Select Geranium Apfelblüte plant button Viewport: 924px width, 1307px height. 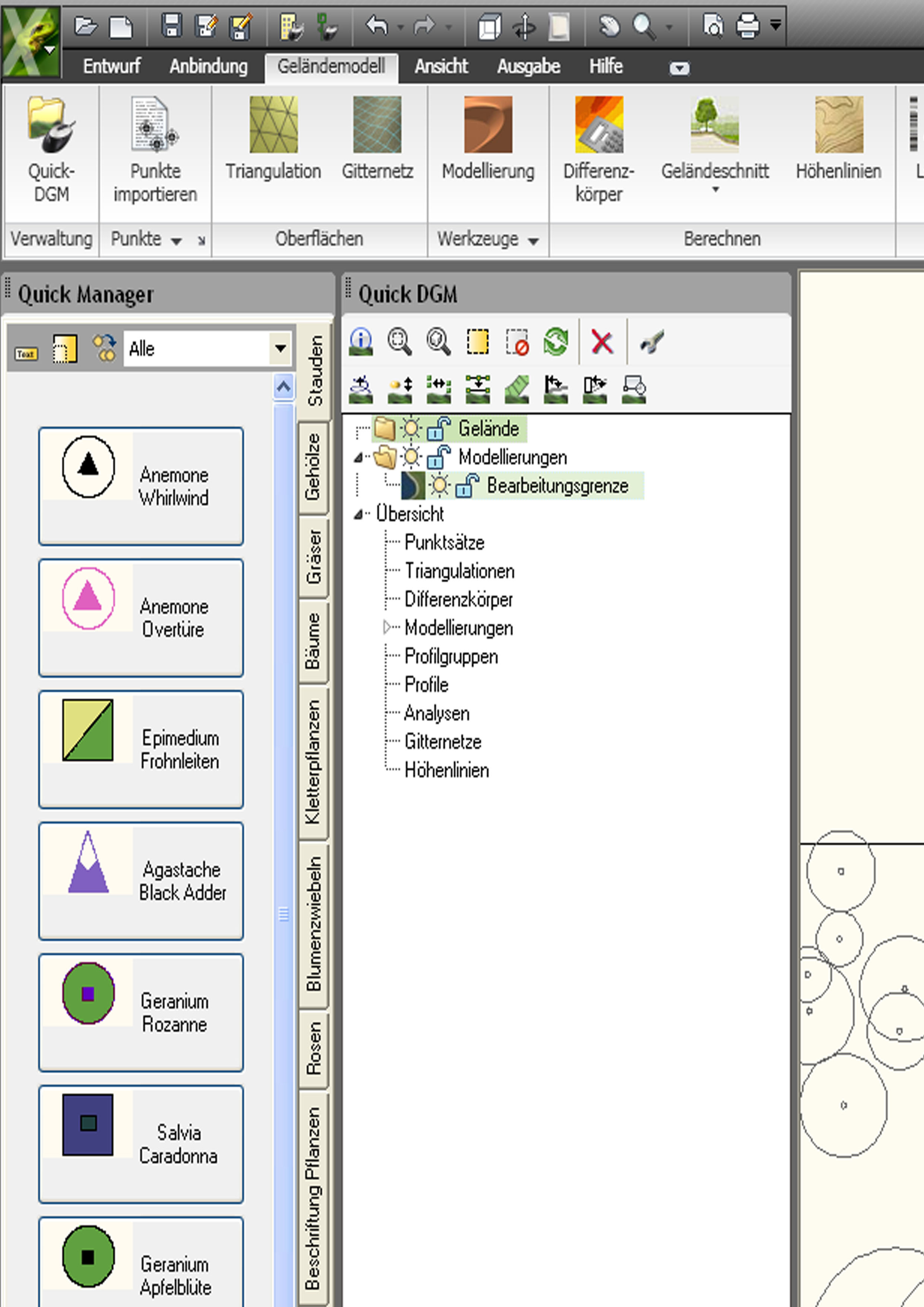(141, 1263)
